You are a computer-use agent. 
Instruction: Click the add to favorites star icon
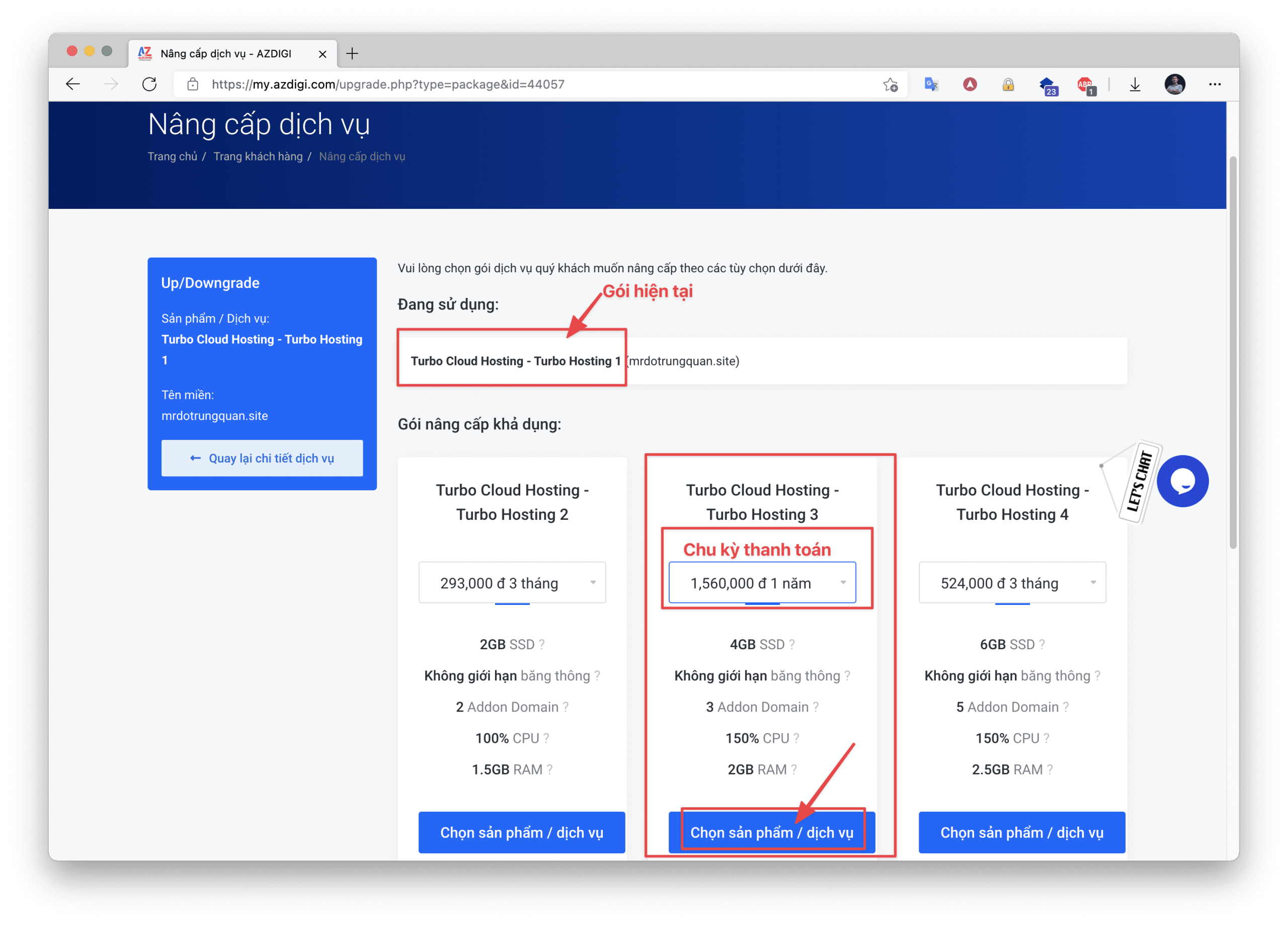pyautogui.click(x=890, y=85)
